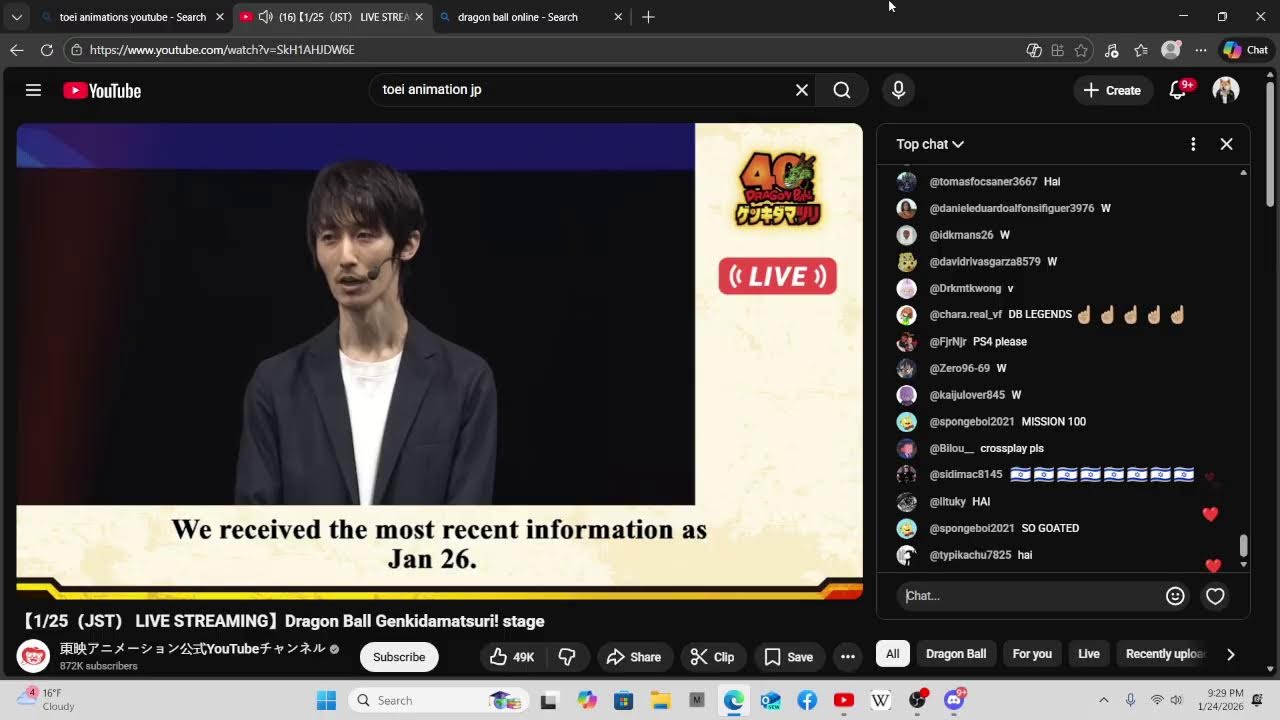Screen dimensions: 1280x720
Task: Expand the Top chat mode dropdown
Action: [x=930, y=144]
